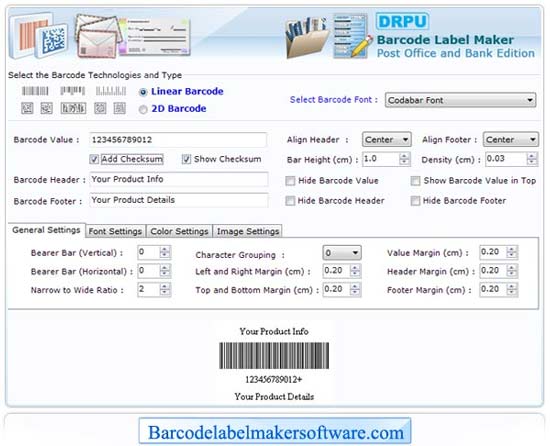Expand the Align Header dropdown
Image resolution: width=550 pixels, height=446 pixels.
387,140
